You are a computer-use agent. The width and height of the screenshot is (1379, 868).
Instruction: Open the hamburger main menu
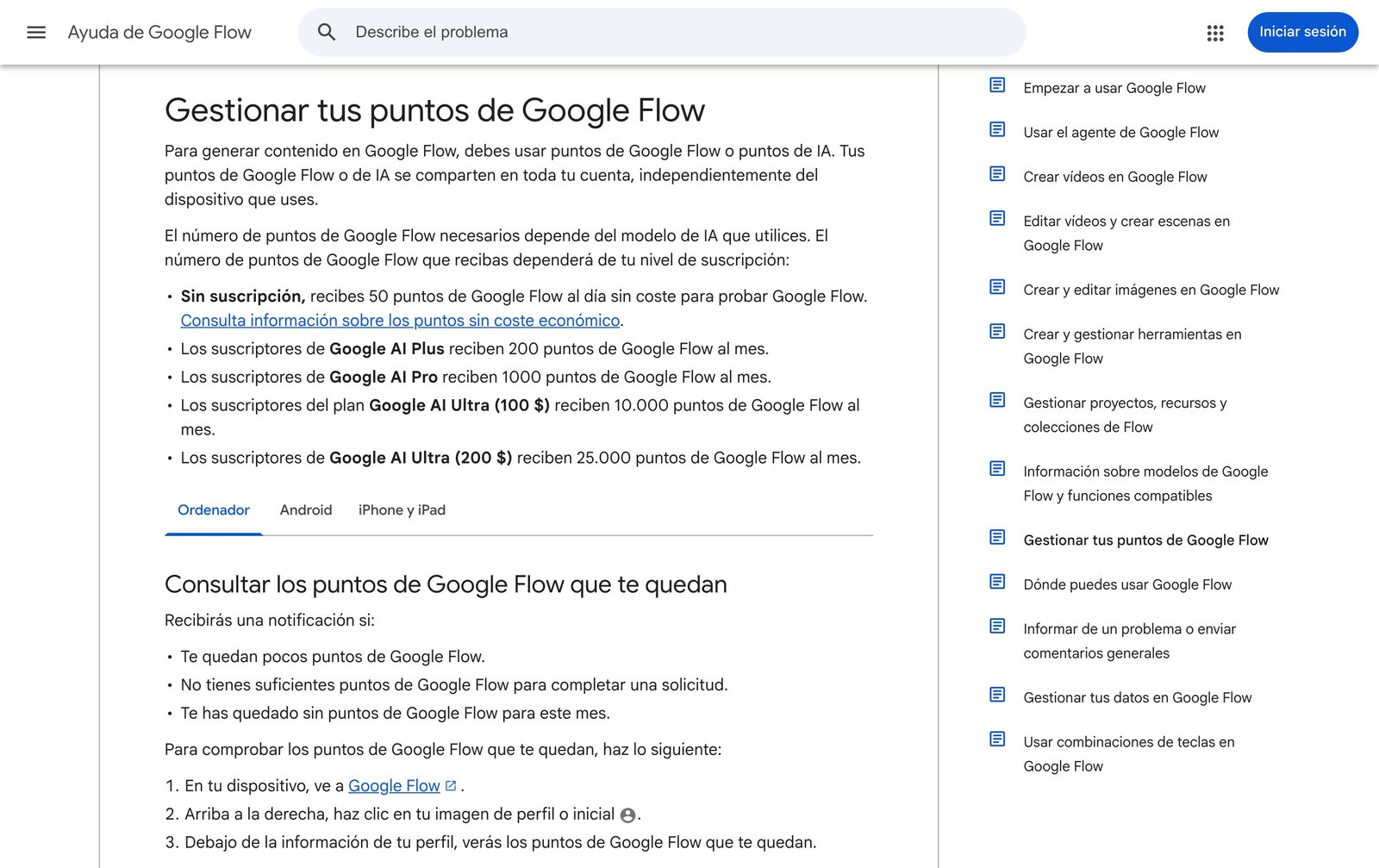[x=36, y=33]
